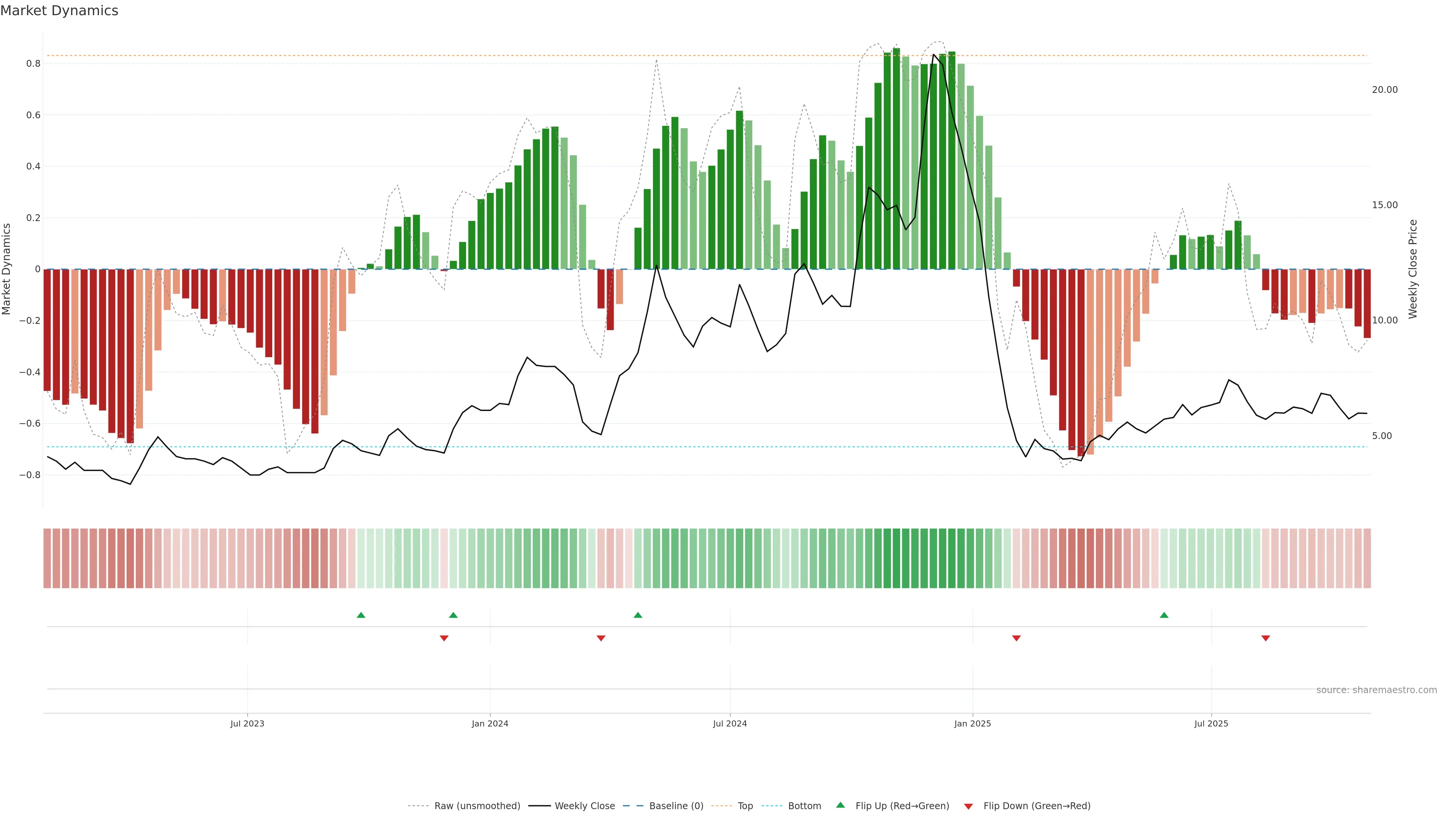Click the first red Flip Down triangle marker
Image resolution: width=1456 pixels, height=819 pixels.
point(444,638)
